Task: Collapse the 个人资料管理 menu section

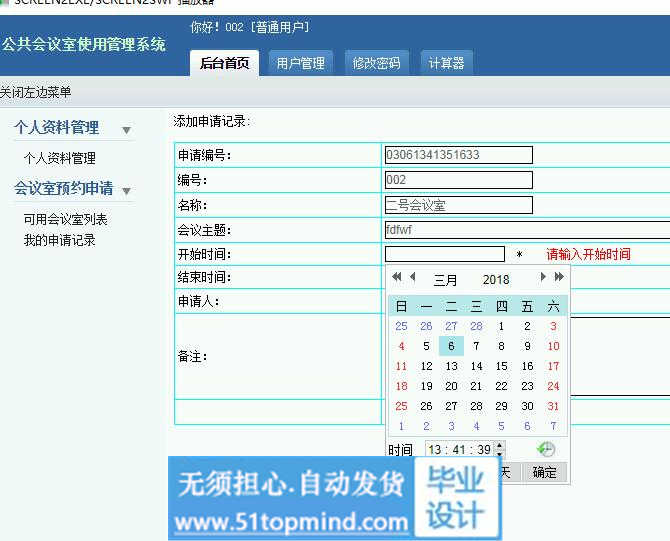Action: click(126, 130)
